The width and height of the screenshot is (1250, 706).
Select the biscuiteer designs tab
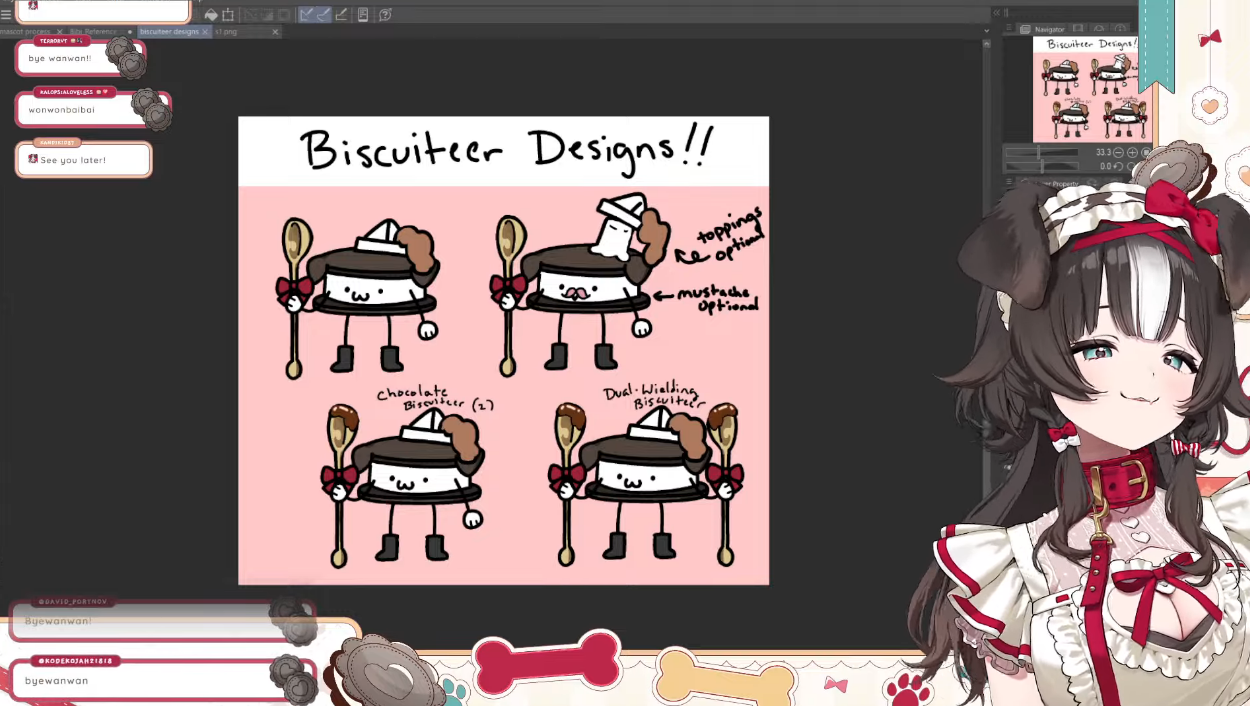(x=169, y=32)
